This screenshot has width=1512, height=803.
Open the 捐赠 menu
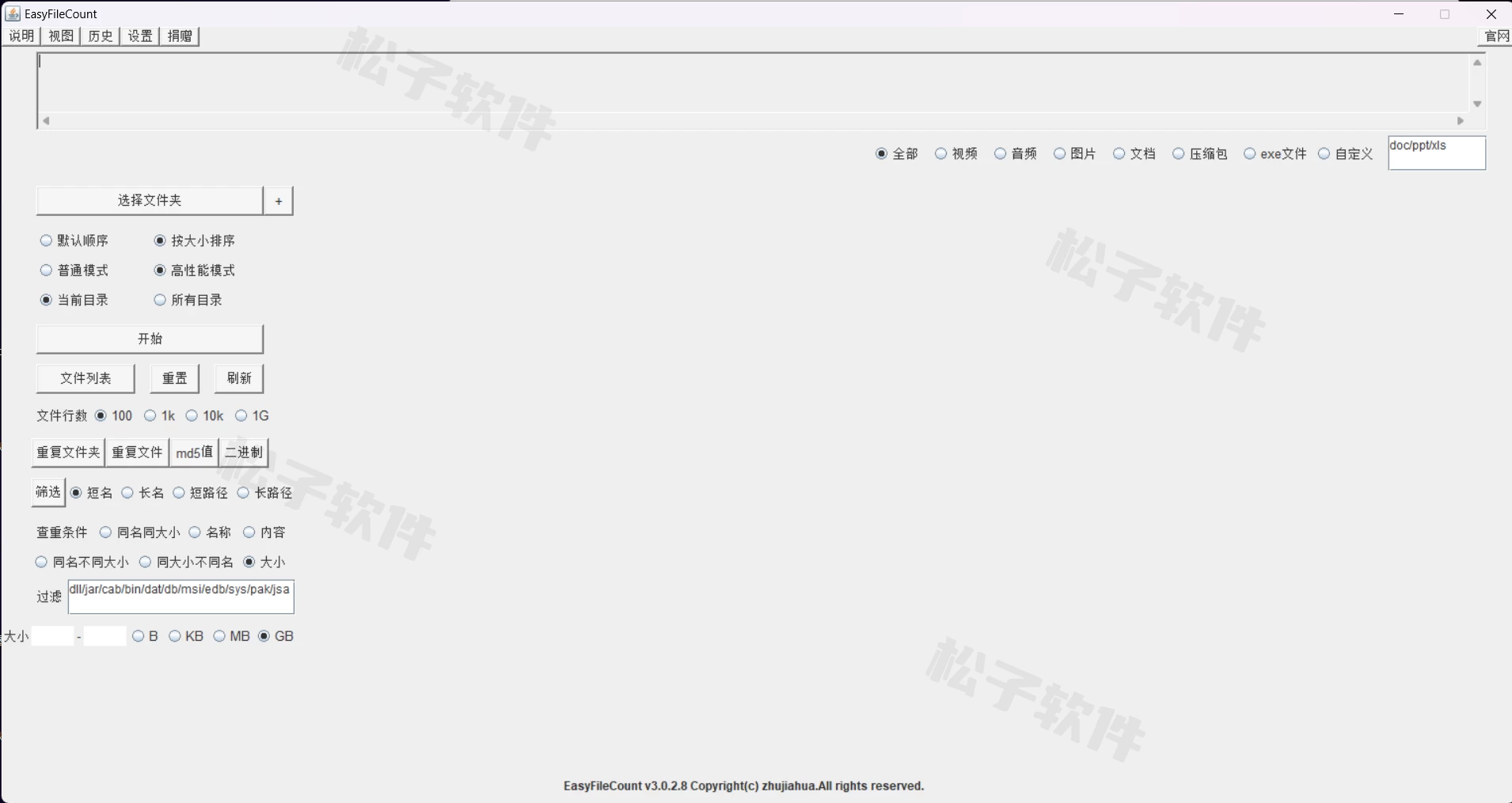tap(180, 36)
